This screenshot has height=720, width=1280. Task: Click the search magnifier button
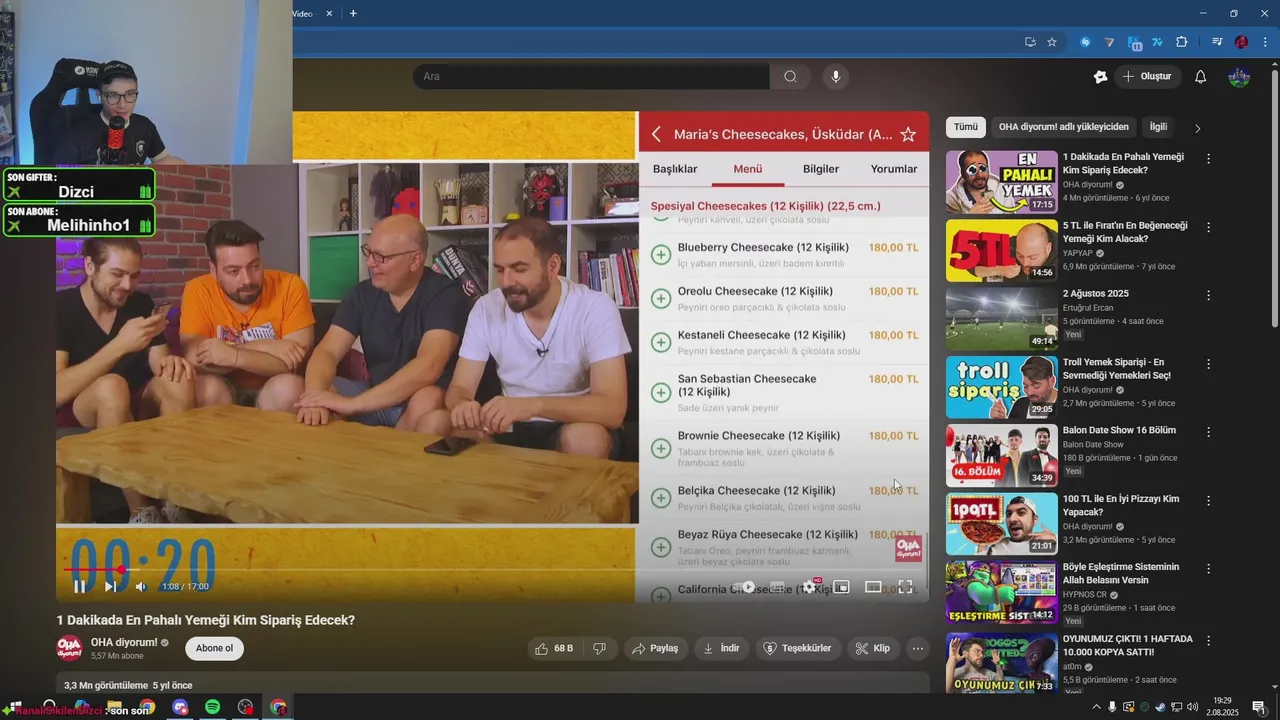coord(790,76)
